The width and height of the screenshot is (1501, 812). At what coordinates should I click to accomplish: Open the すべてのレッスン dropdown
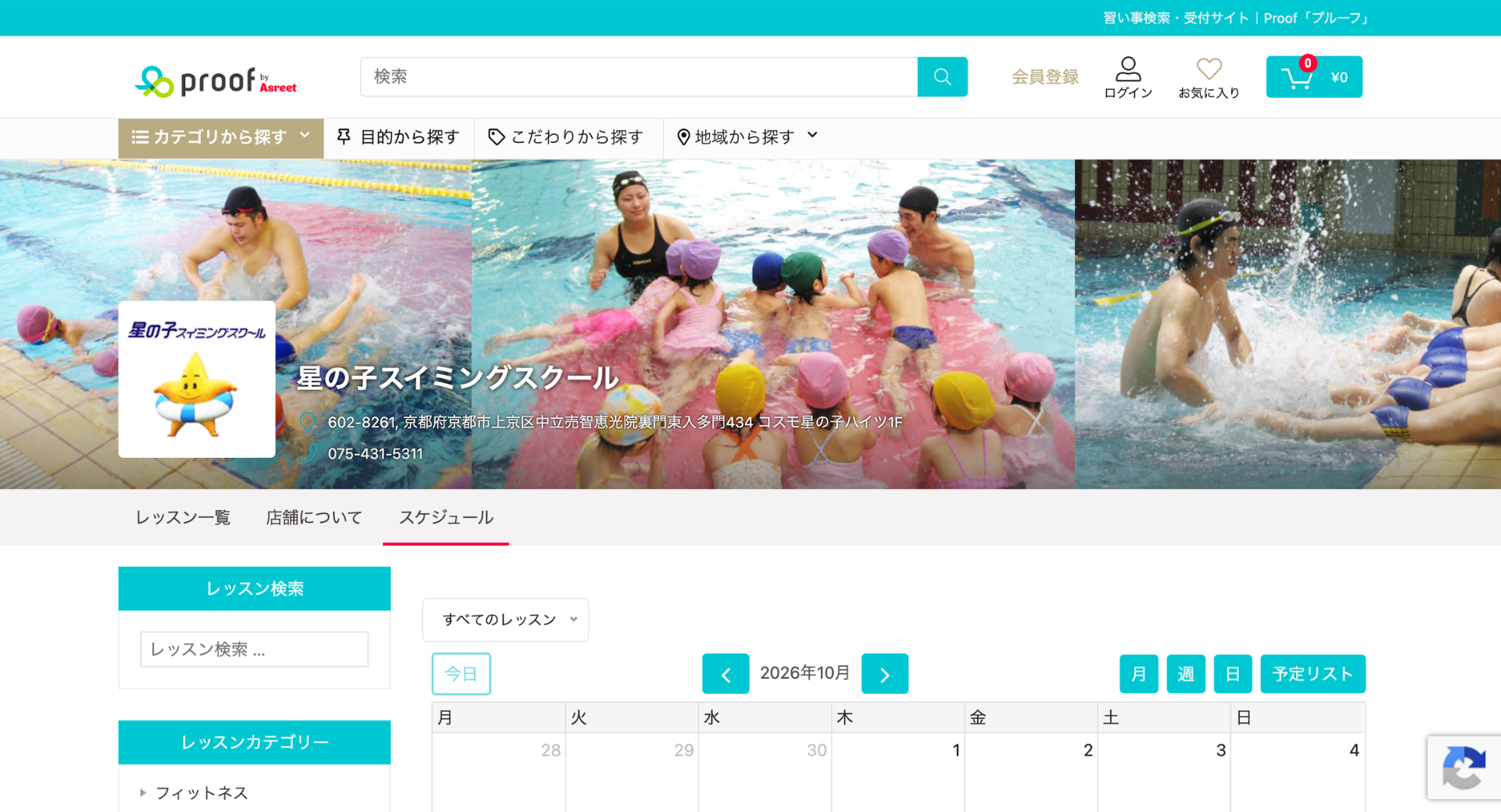(506, 620)
